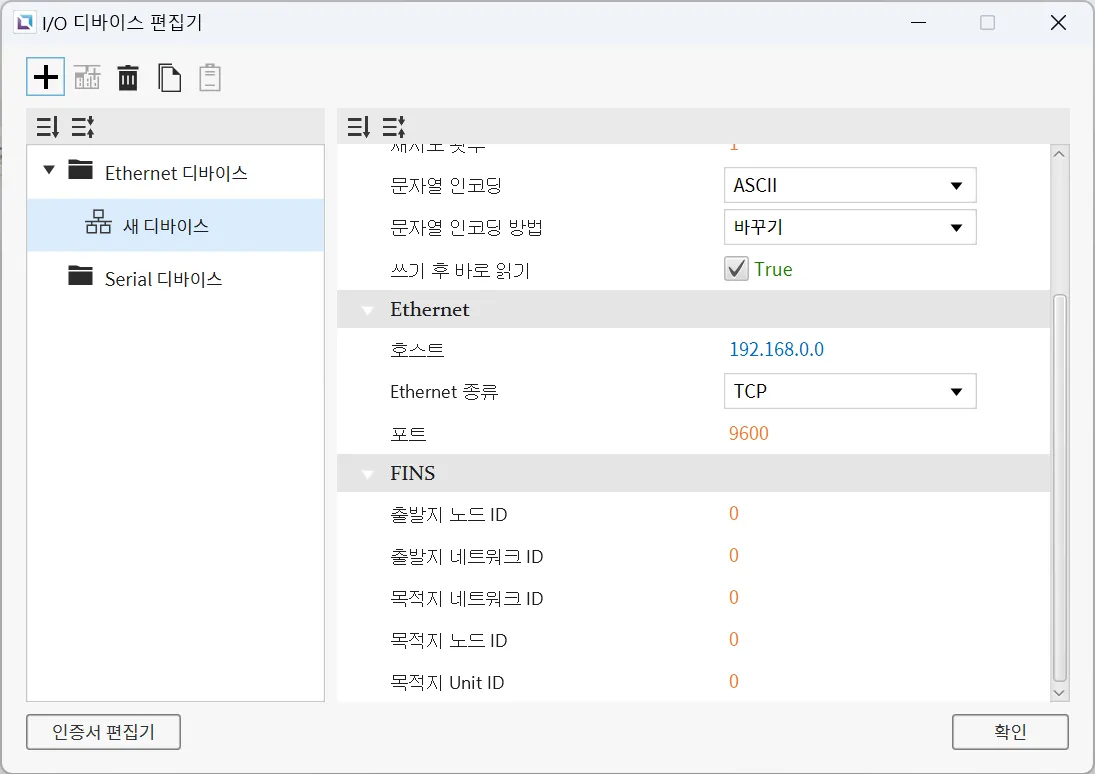Image resolution: width=1095 pixels, height=774 pixels.
Task: Collapse all property categories icon
Action: click(x=393, y=127)
